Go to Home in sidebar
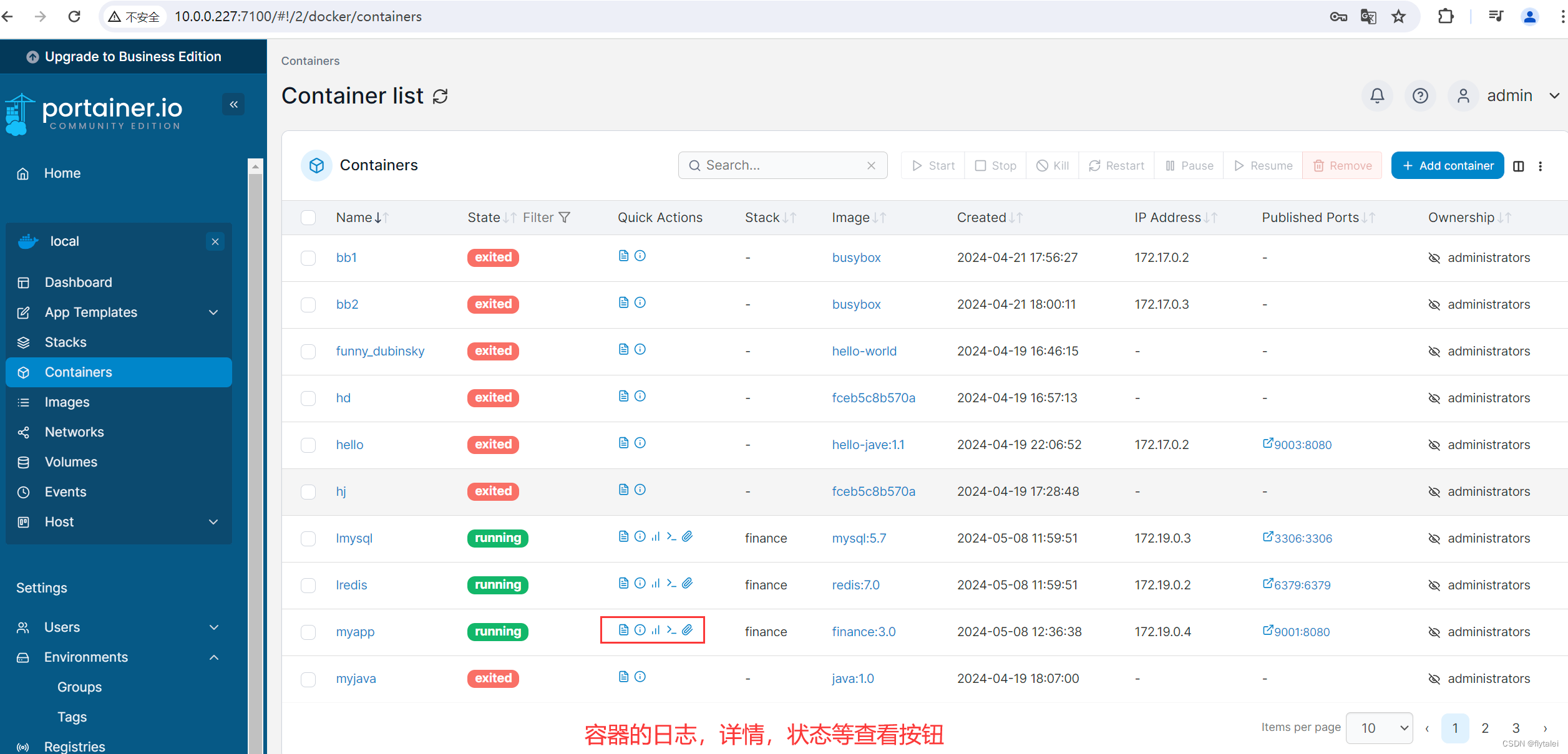This screenshot has width=1568, height=754. [x=62, y=173]
